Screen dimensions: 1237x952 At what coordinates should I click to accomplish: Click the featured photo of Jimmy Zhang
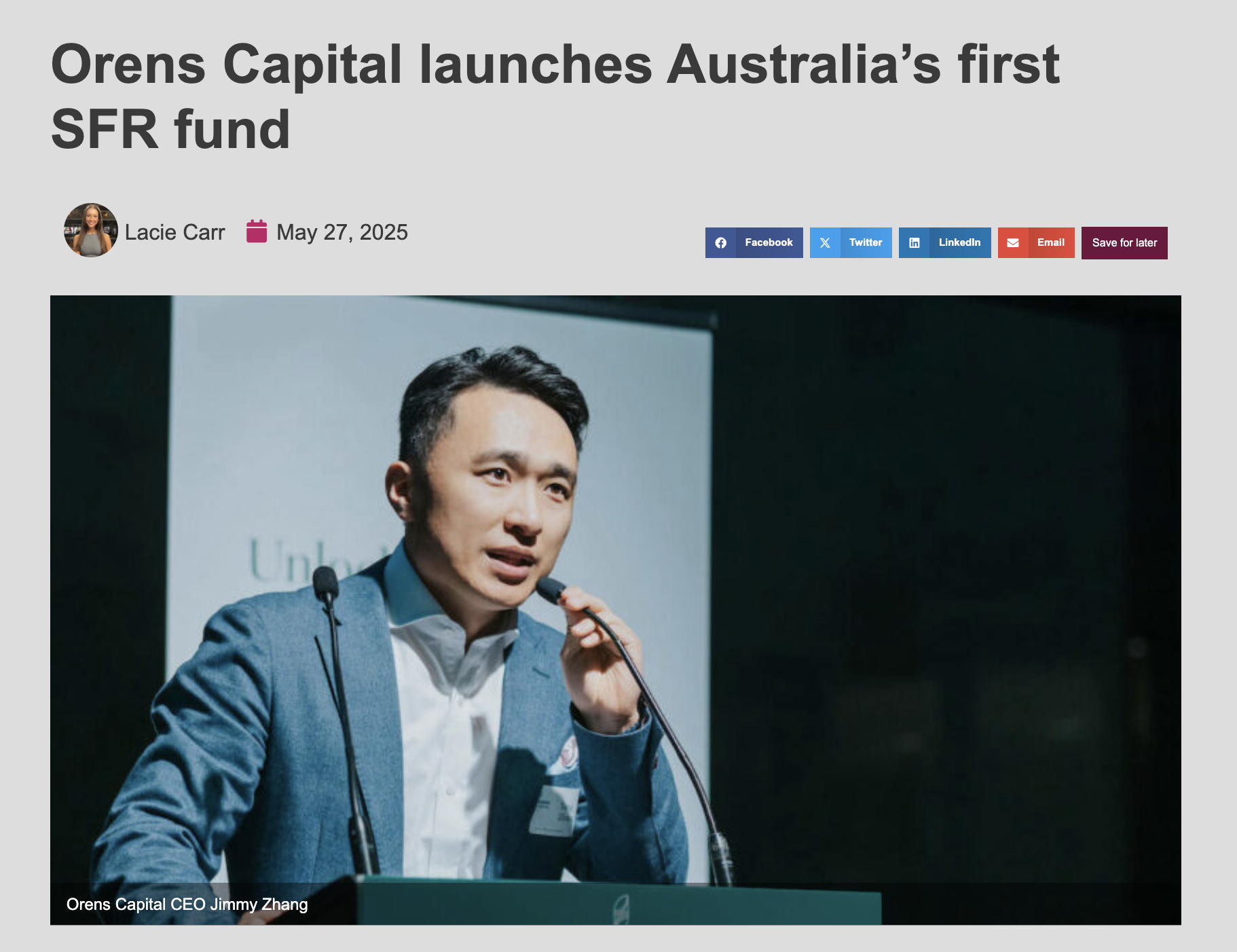tap(616, 610)
